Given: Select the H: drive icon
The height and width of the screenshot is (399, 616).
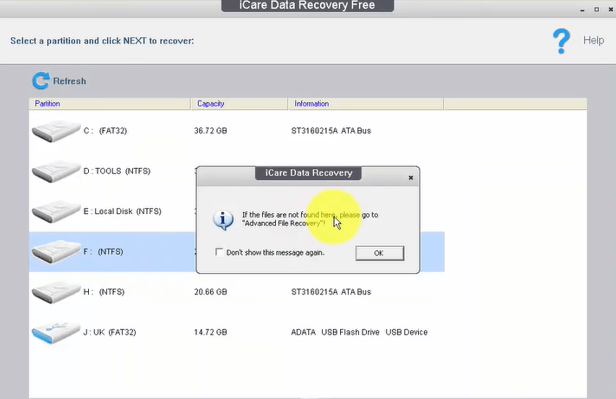Looking at the screenshot, I should [x=56, y=292].
